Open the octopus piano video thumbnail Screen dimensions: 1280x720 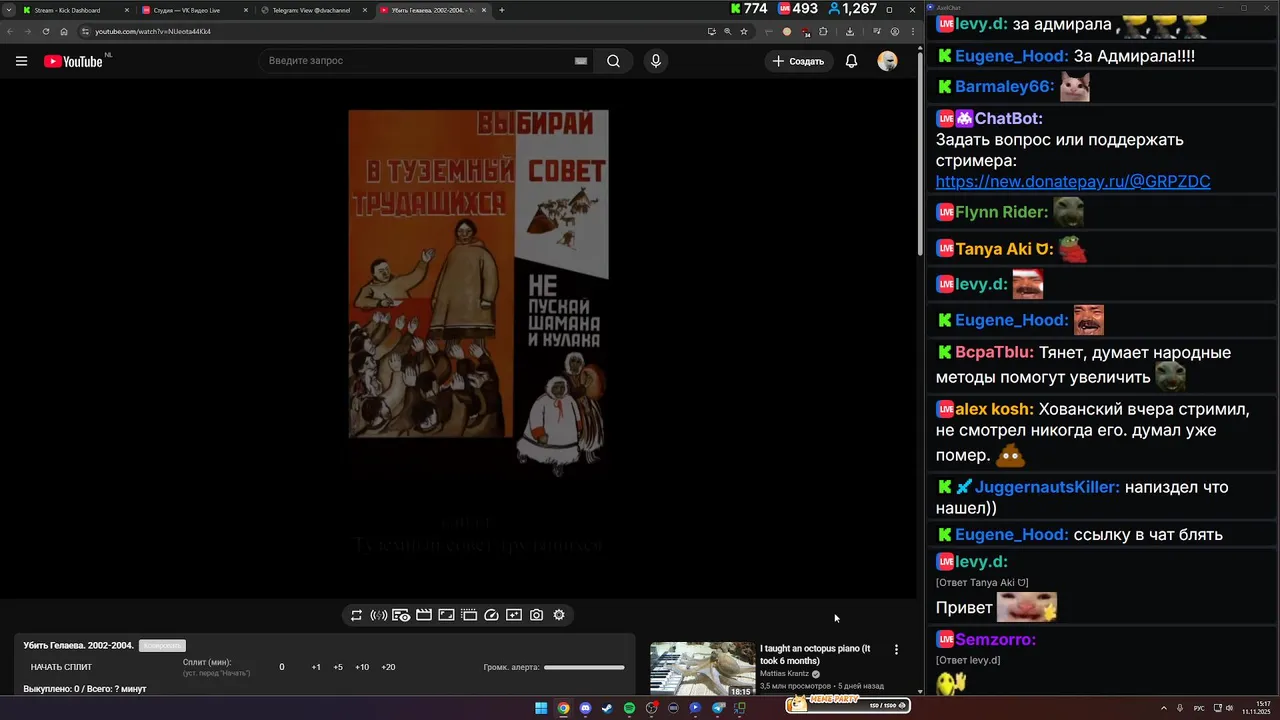pos(703,669)
